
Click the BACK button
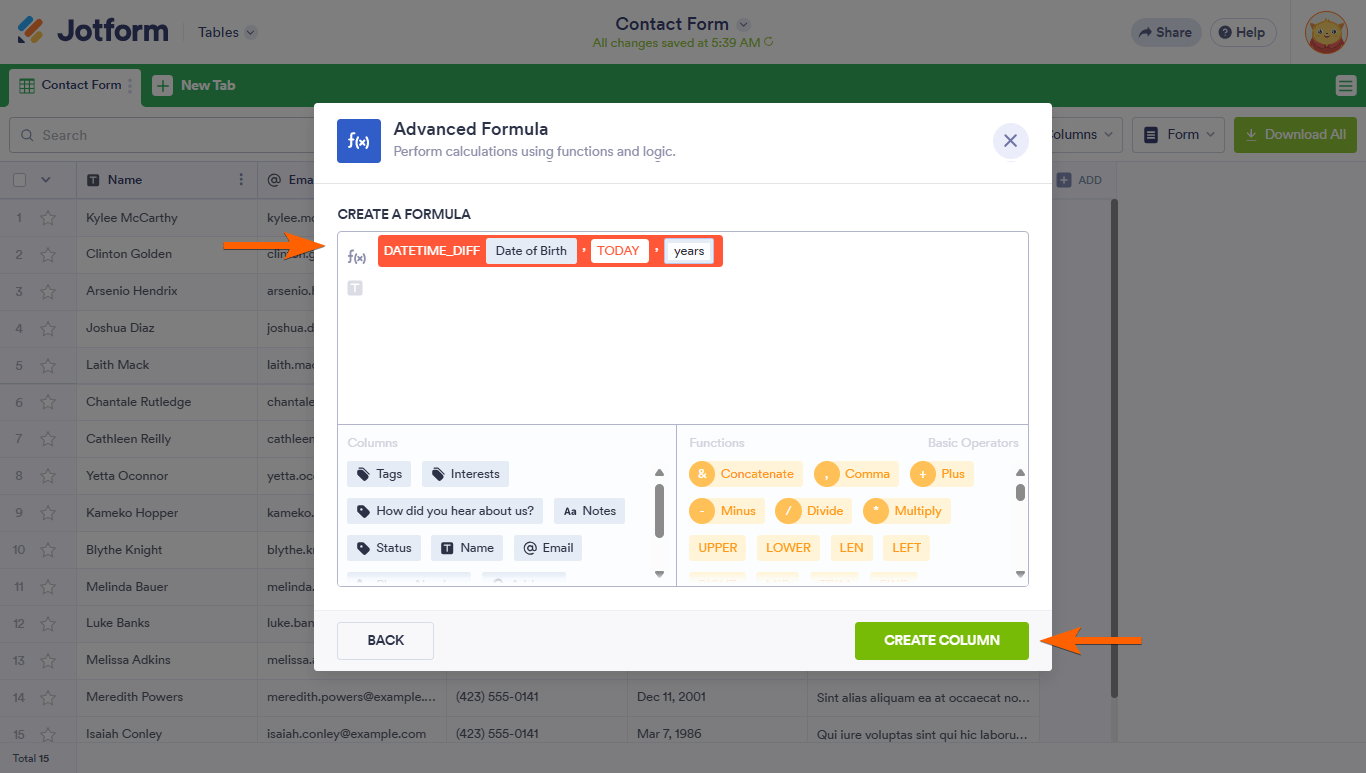point(385,641)
